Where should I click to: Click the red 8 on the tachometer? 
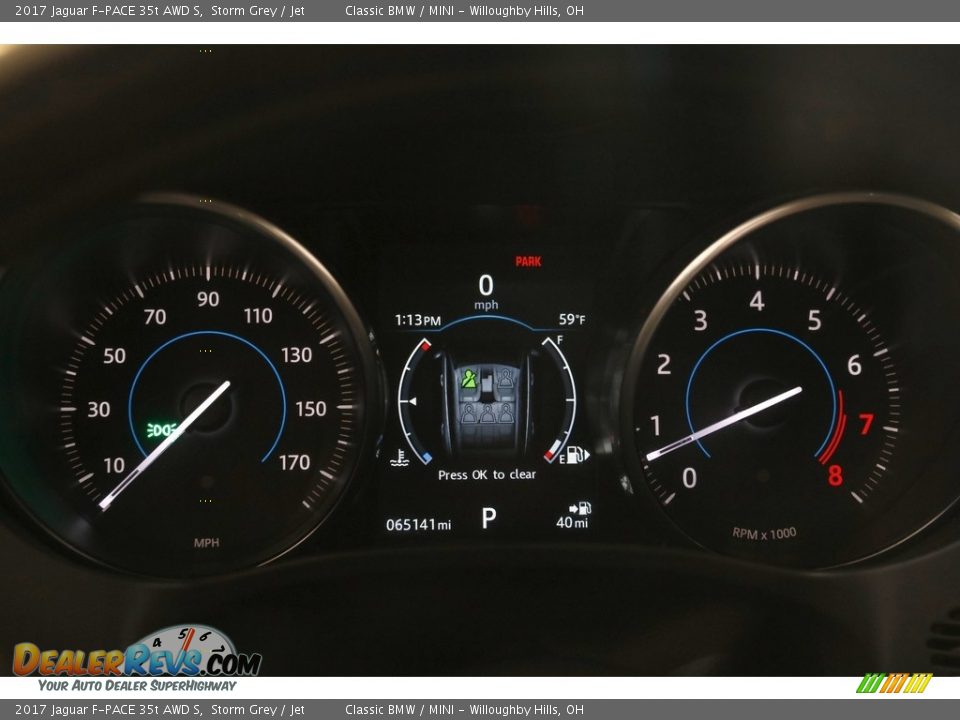click(x=835, y=476)
